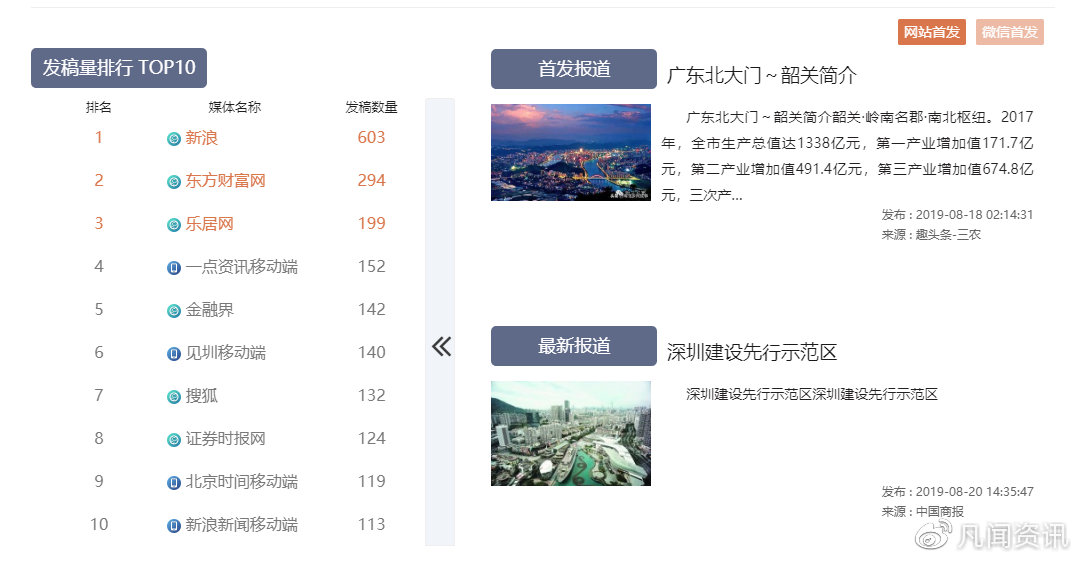Open the Shenzhen aerial view thumbnail

coord(570,434)
